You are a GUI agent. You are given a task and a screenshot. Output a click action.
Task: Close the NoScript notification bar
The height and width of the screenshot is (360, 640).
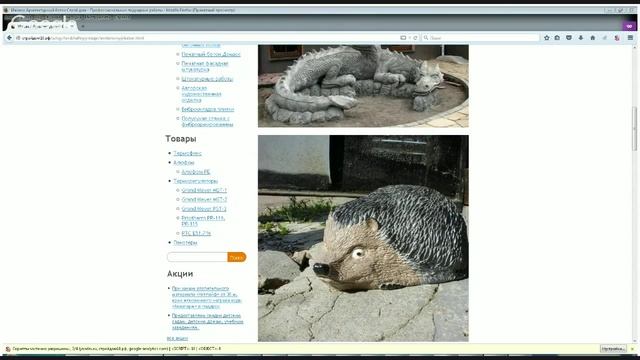(632, 349)
